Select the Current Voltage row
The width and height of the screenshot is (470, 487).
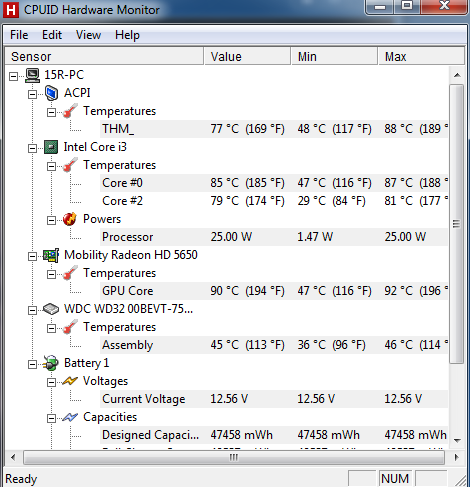coord(274,399)
